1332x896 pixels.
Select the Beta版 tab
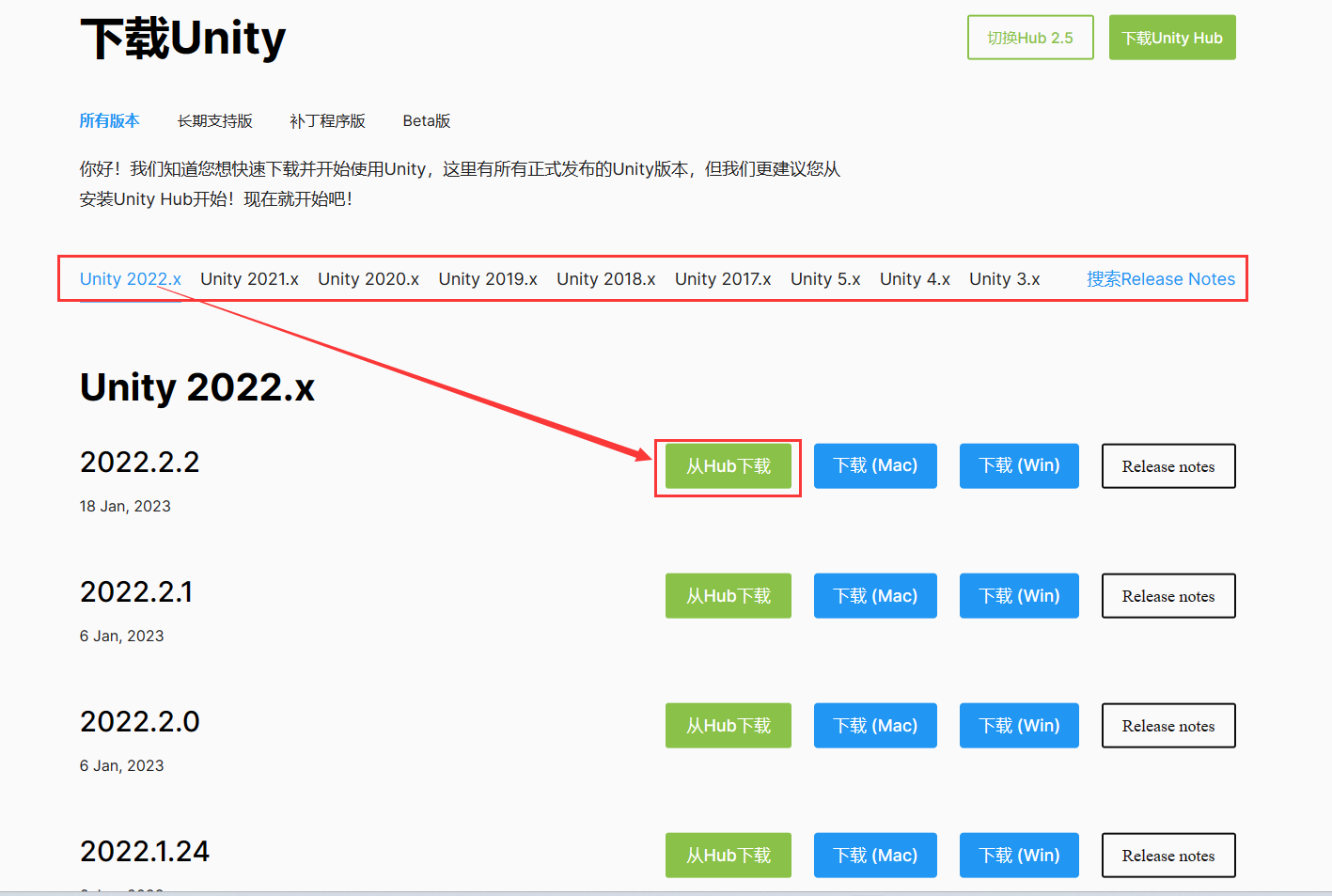coord(426,120)
